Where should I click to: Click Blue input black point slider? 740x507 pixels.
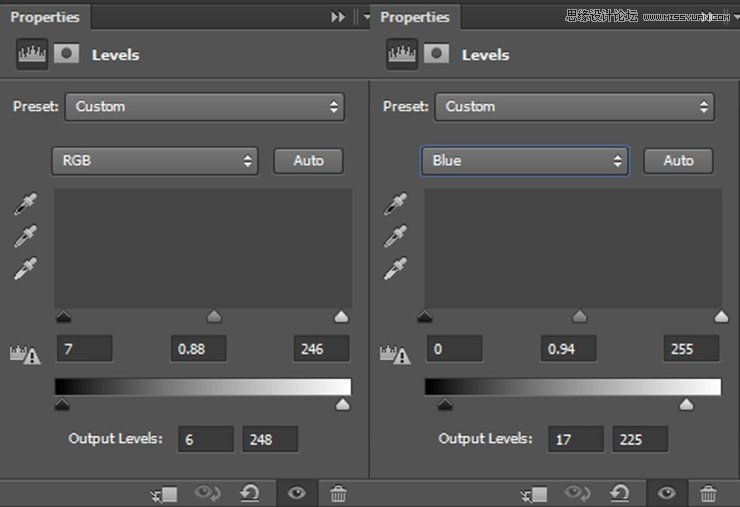coord(425,316)
